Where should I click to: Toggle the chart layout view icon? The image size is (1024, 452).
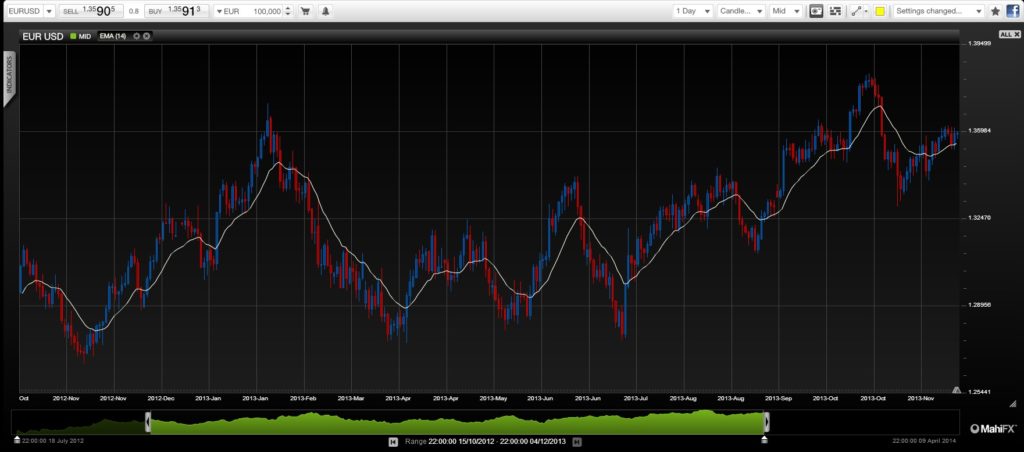[x=835, y=11]
